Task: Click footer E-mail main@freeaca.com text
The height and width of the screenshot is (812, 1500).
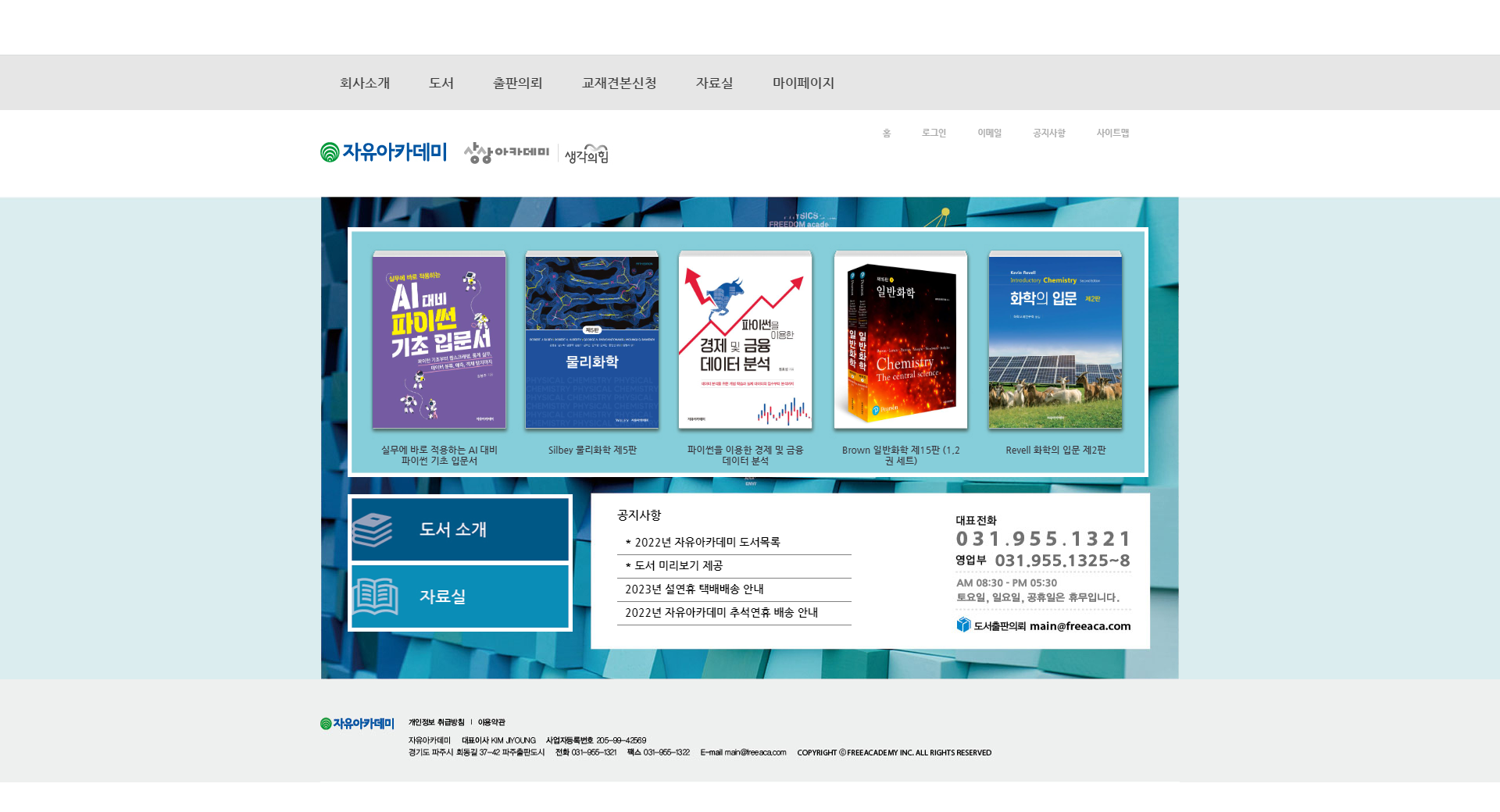Action: tap(743, 753)
